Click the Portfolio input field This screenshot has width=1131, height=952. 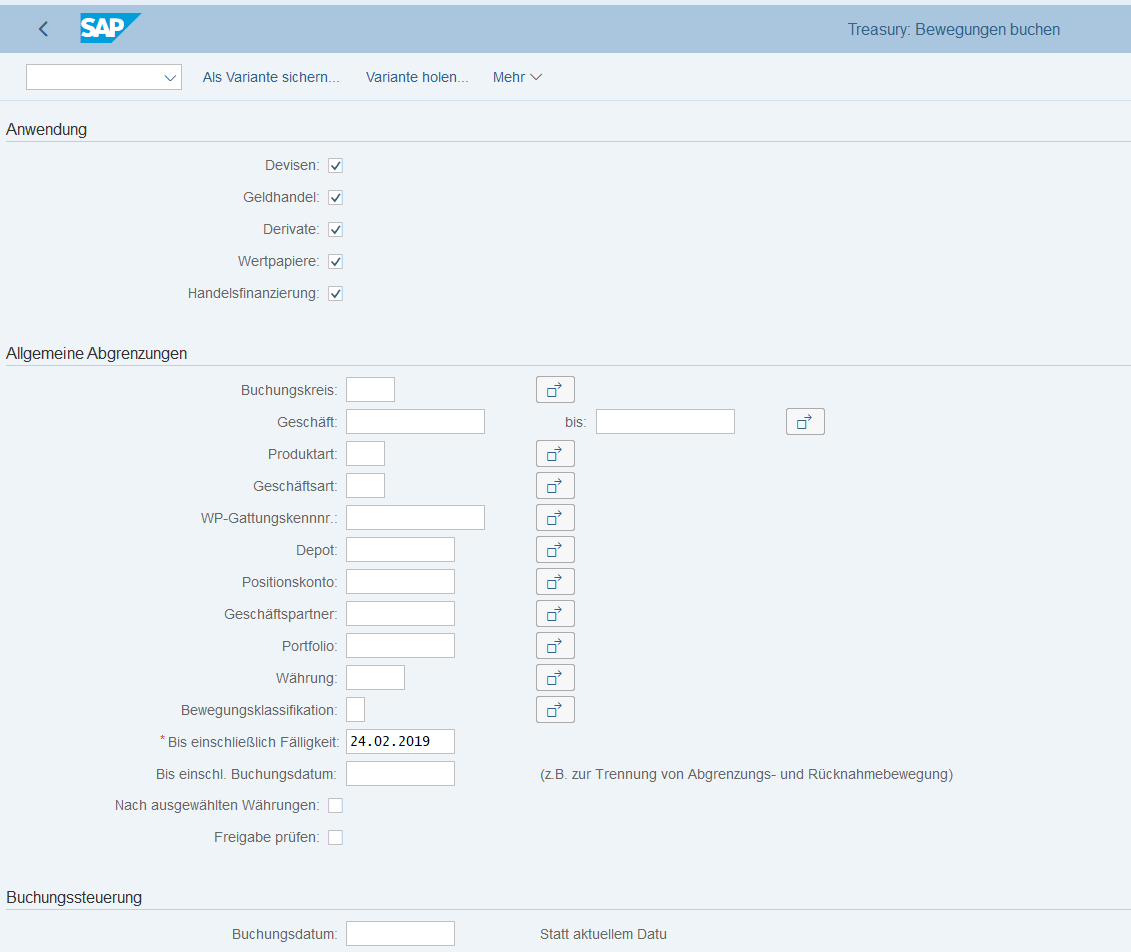400,646
